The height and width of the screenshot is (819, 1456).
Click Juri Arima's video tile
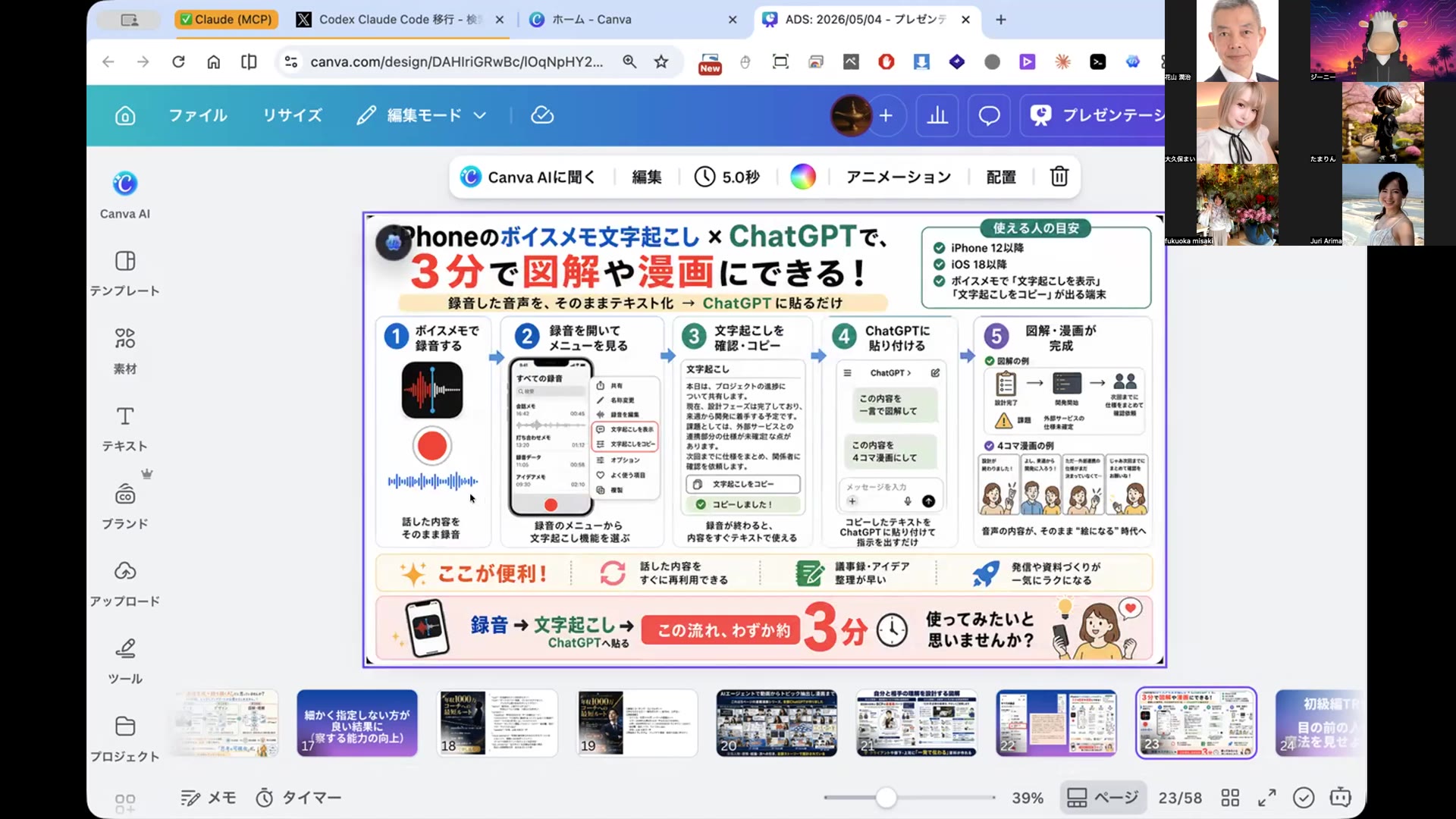pyautogui.click(x=1382, y=205)
